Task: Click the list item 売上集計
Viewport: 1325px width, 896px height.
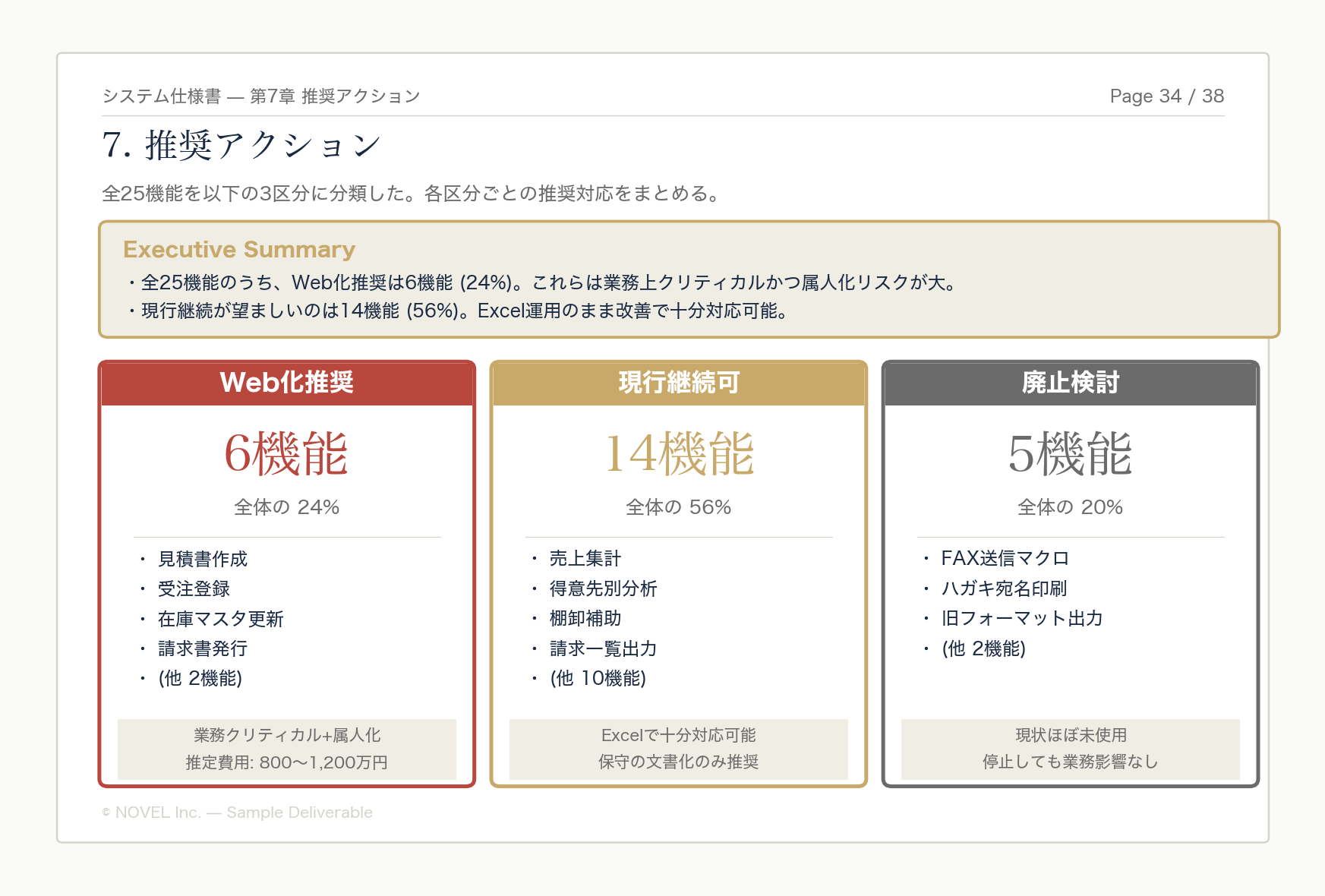Action: 585,559
